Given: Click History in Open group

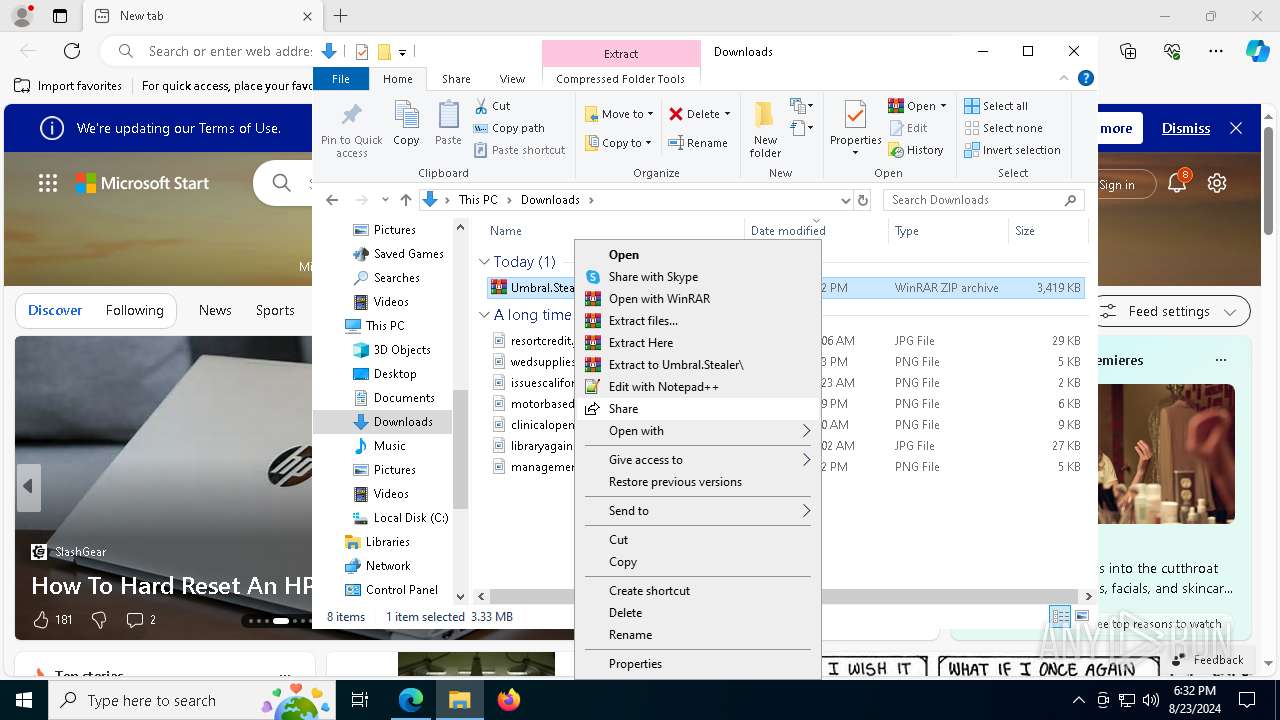Looking at the screenshot, I should [x=915, y=150].
